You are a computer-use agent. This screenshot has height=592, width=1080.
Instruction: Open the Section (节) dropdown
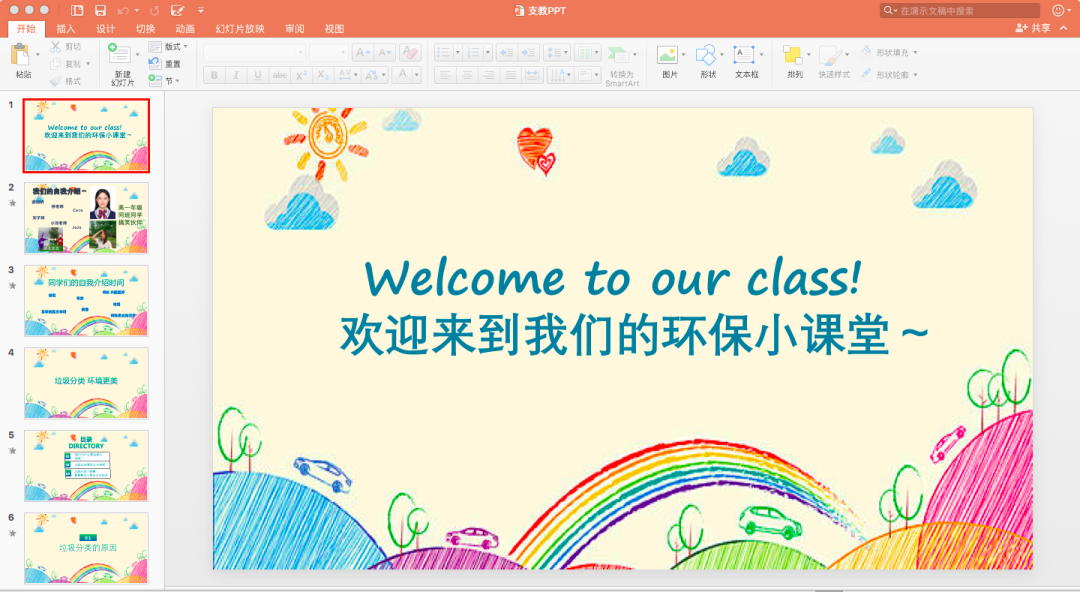(x=164, y=81)
